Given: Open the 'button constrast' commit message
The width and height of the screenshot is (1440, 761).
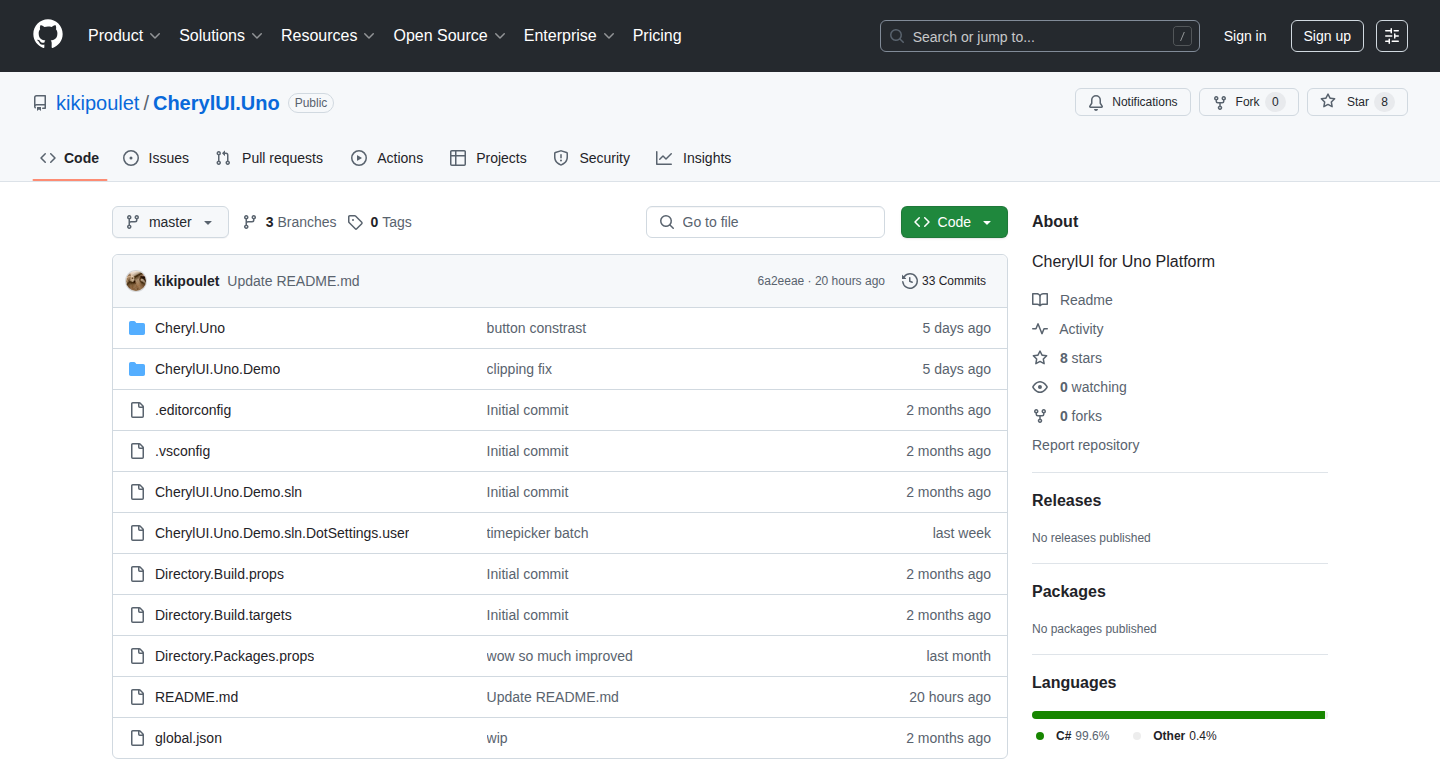Looking at the screenshot, I should (x=536, y=328).
